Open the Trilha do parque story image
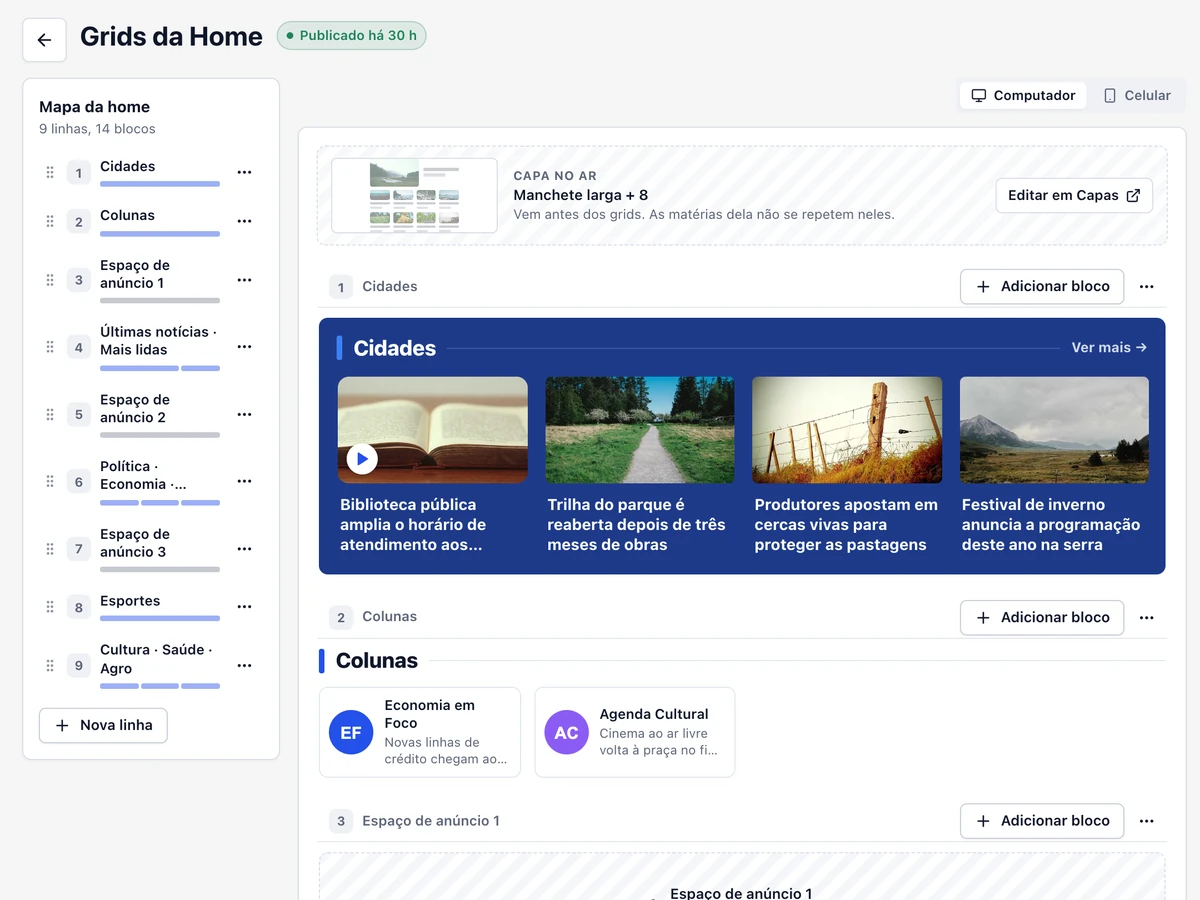This screenshot has width=1200, height=900. (640, 430)
